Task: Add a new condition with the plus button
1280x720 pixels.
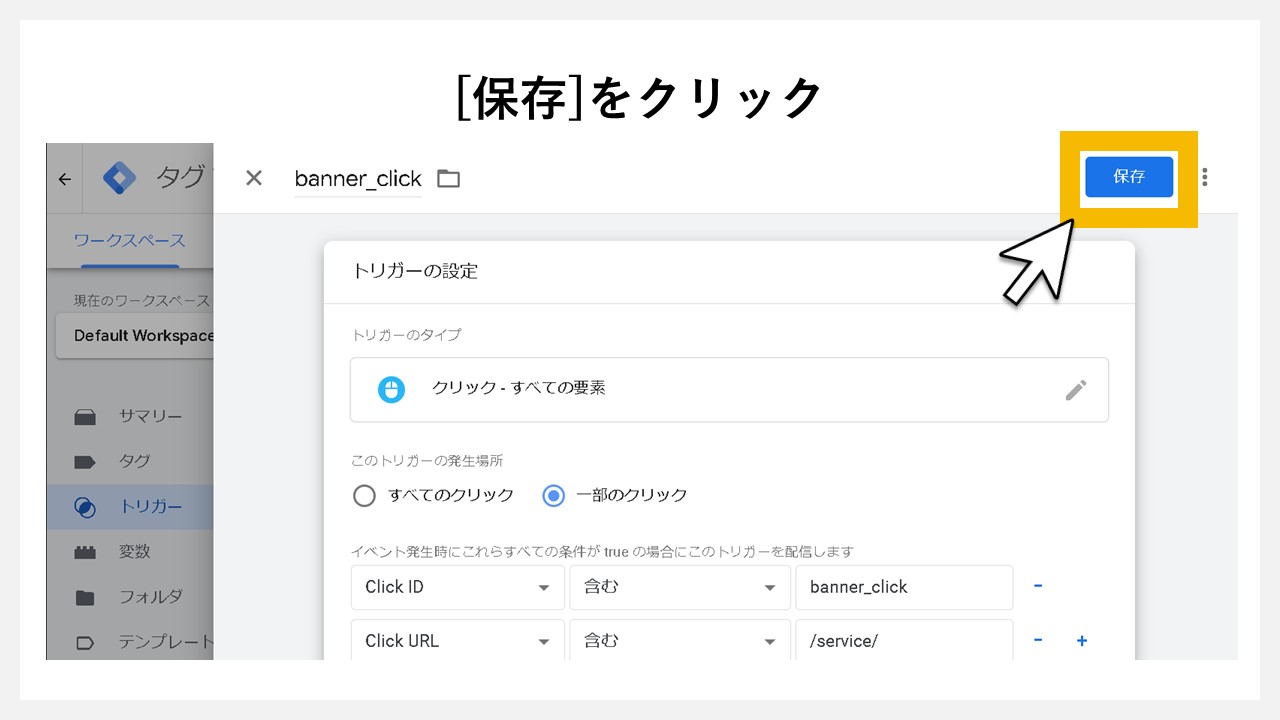Action: pos(1081,641)
